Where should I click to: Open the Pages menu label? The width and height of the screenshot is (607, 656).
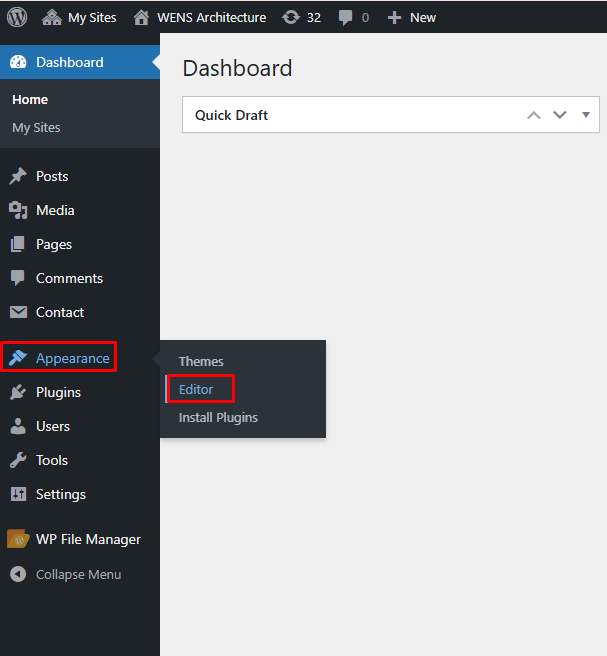54,244
